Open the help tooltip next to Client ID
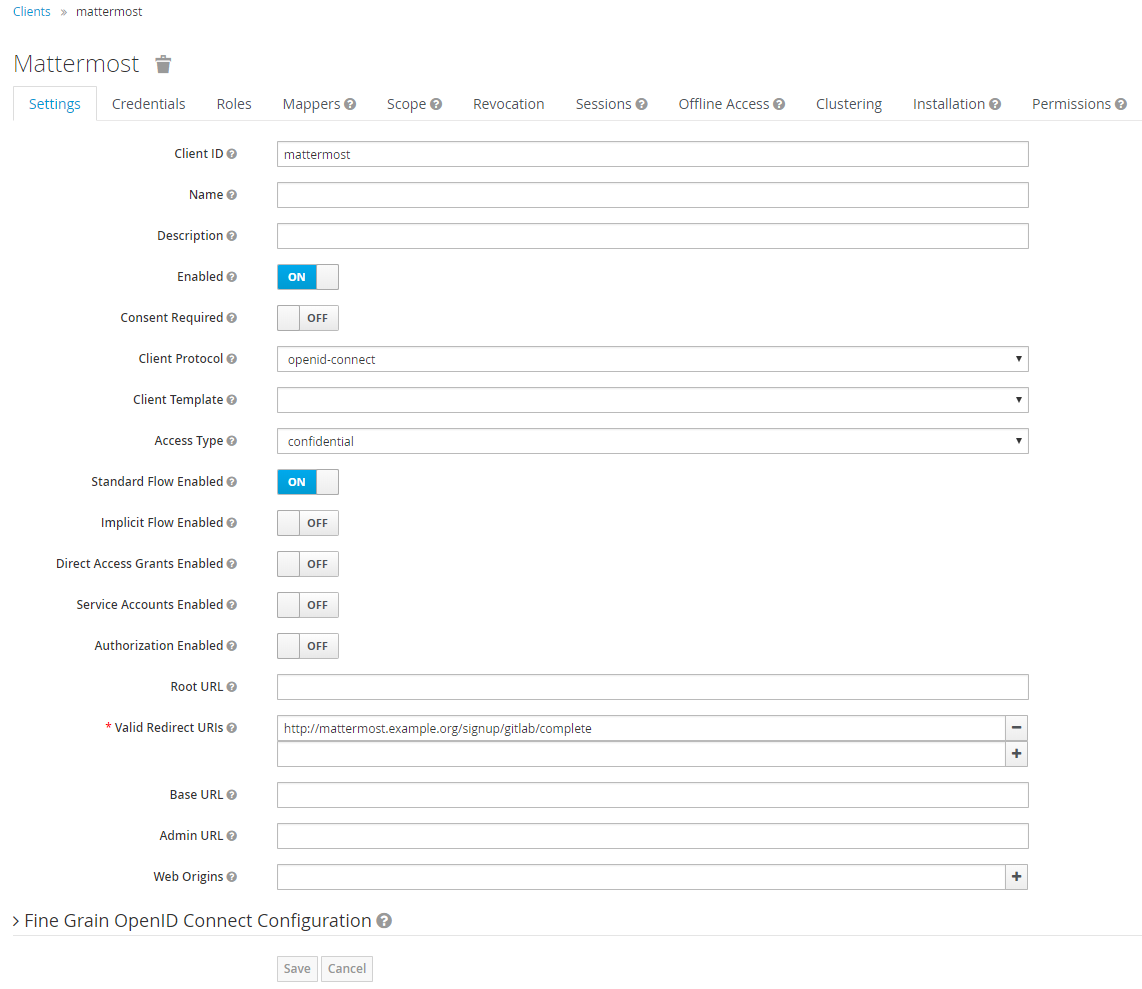The width and height of the screenshot is (1142, 989). [x=233, y=153]
